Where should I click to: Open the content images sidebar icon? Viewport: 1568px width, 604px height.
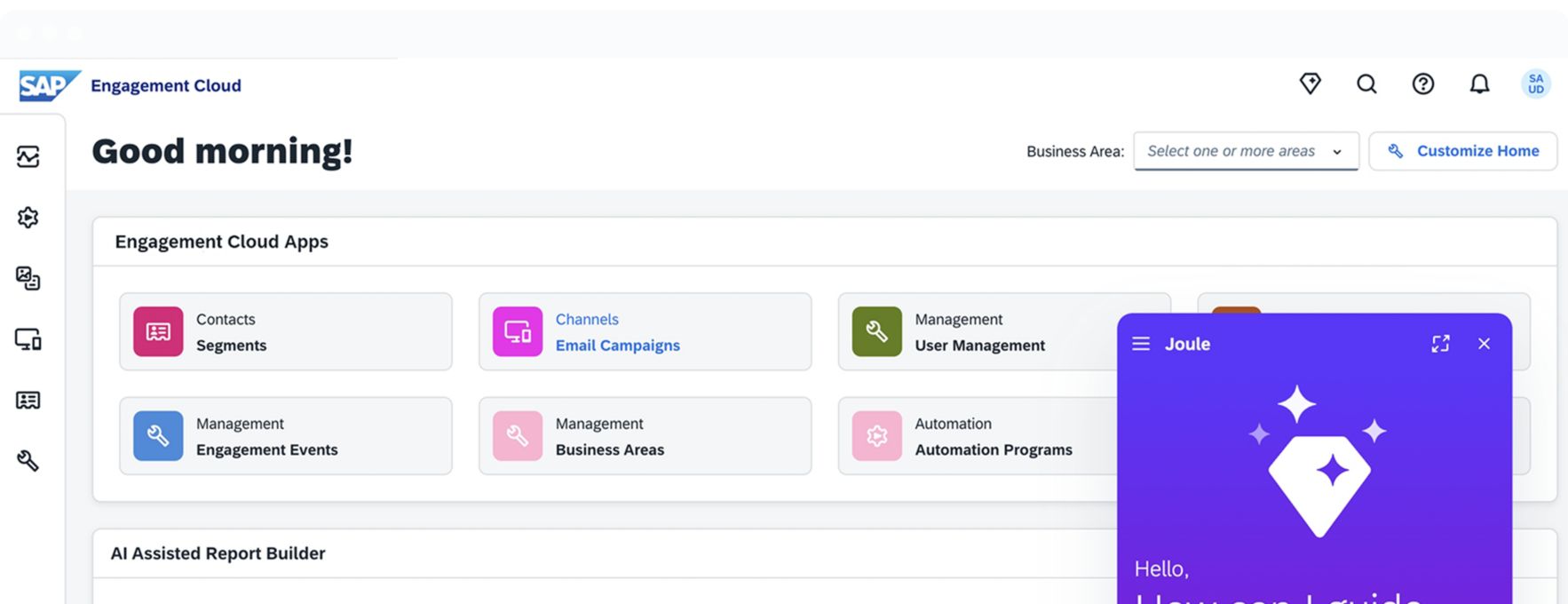tap(28, 278)
